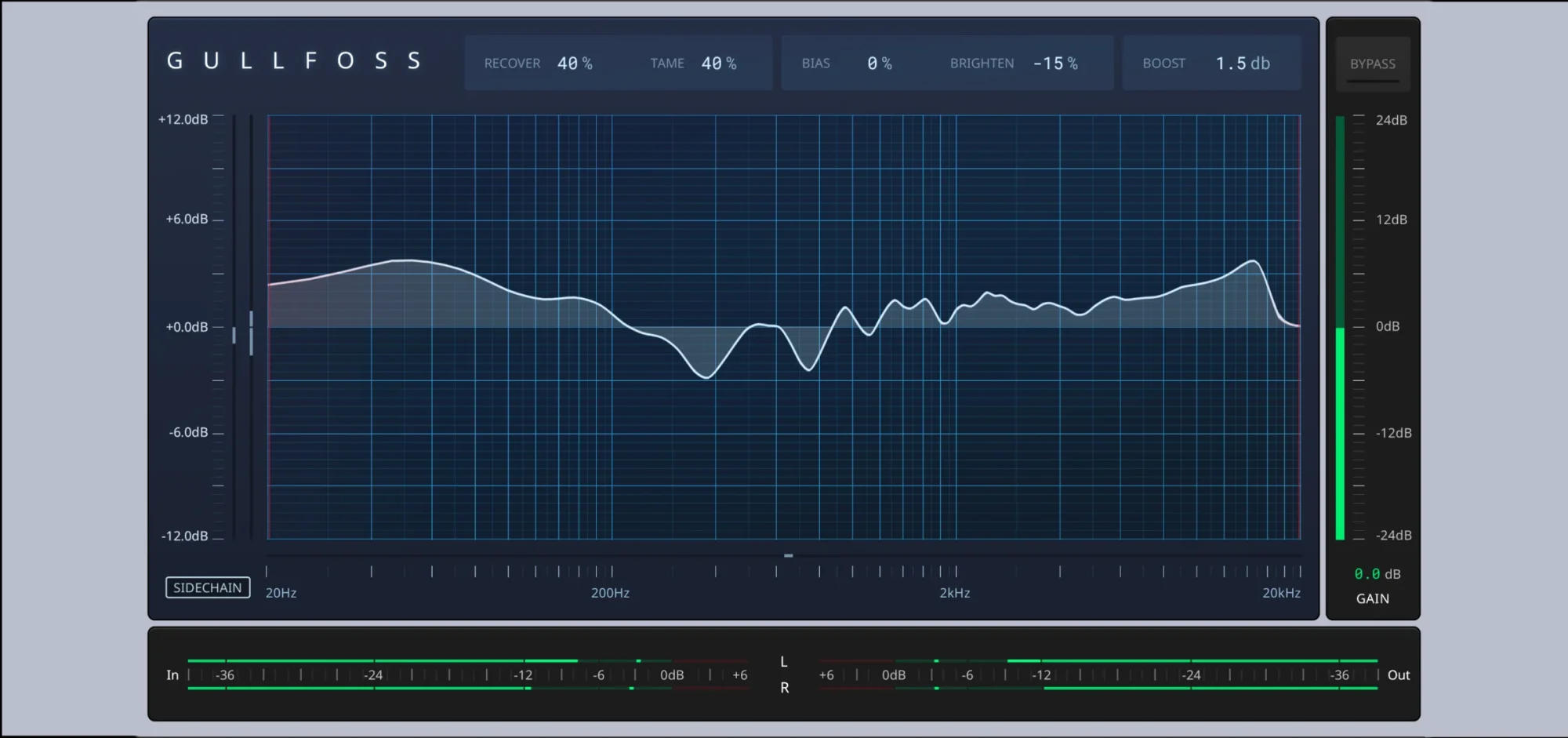The height and width of the screenshot is (738, 1568).
Task: Click the green GAIN meter bar
Action: click(x=1340, y=431)
